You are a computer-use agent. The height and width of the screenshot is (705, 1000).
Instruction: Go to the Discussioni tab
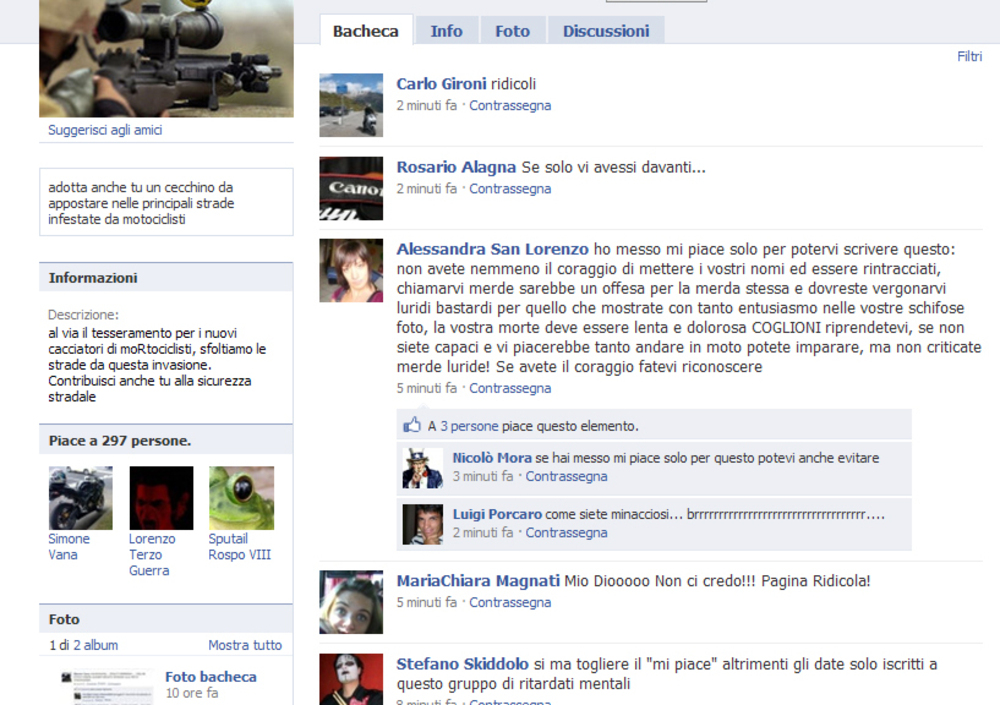tap(606, 31)
